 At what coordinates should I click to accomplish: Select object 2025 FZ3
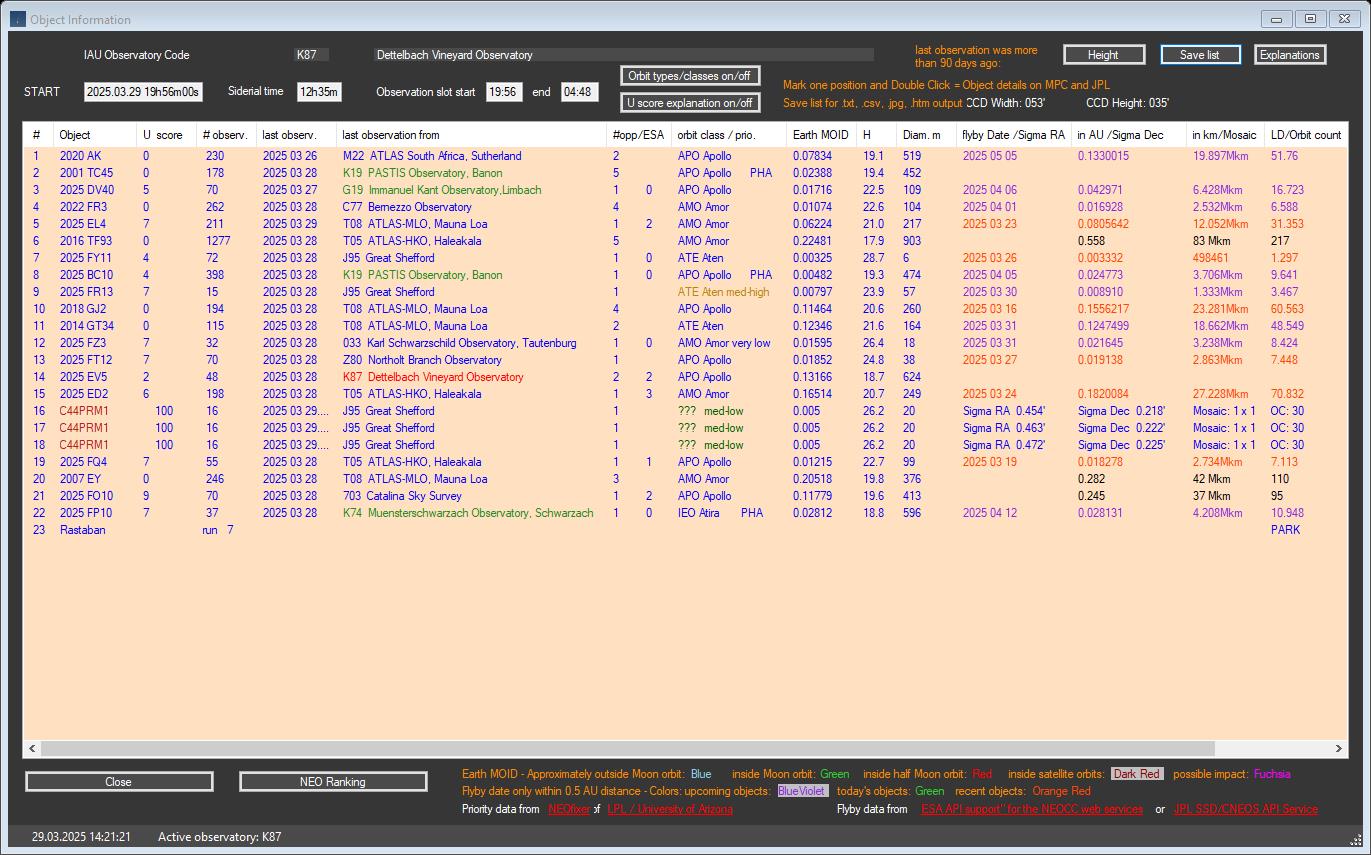click(83, 343)
